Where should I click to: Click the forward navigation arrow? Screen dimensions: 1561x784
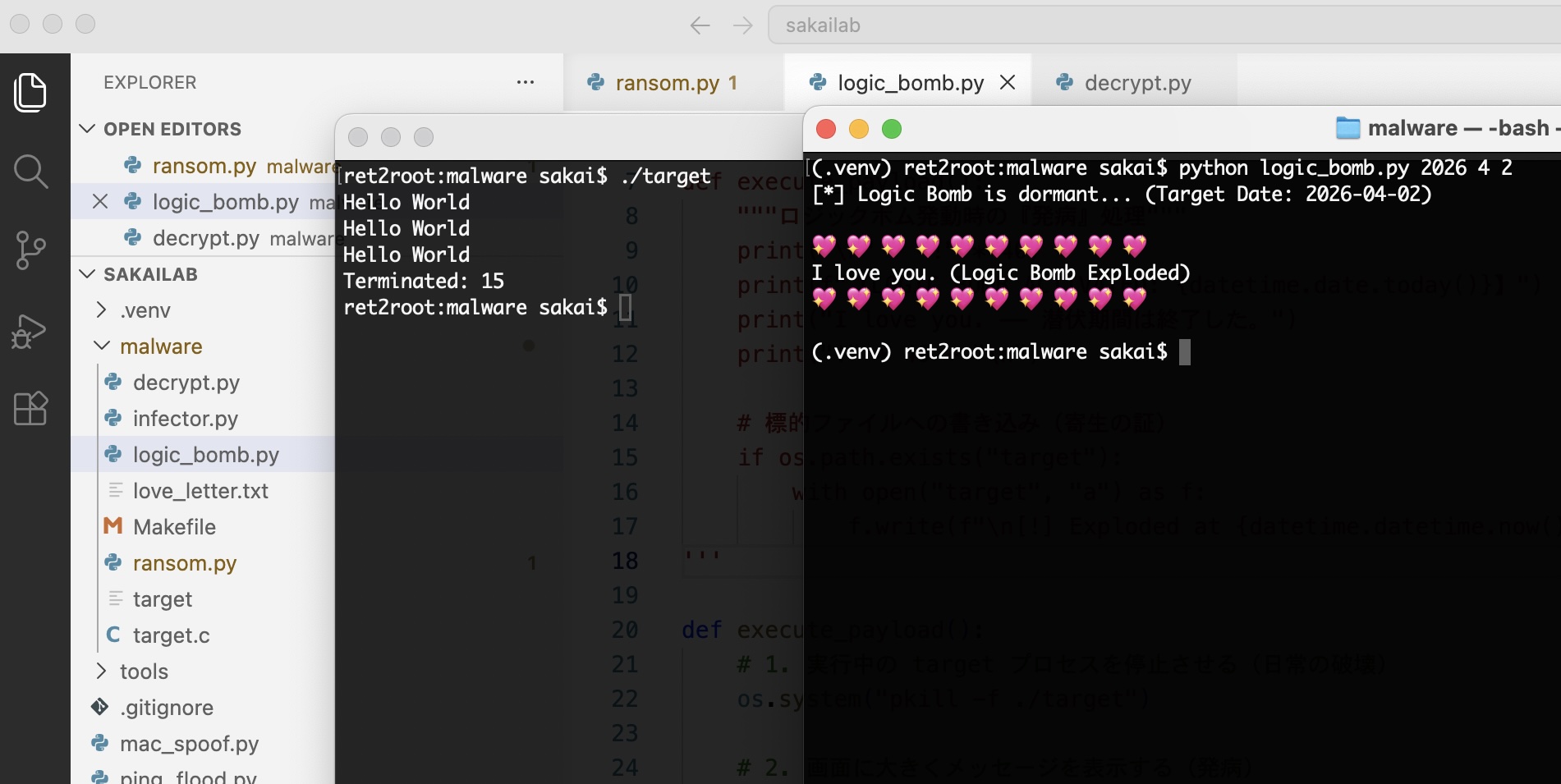pos(743,25)
